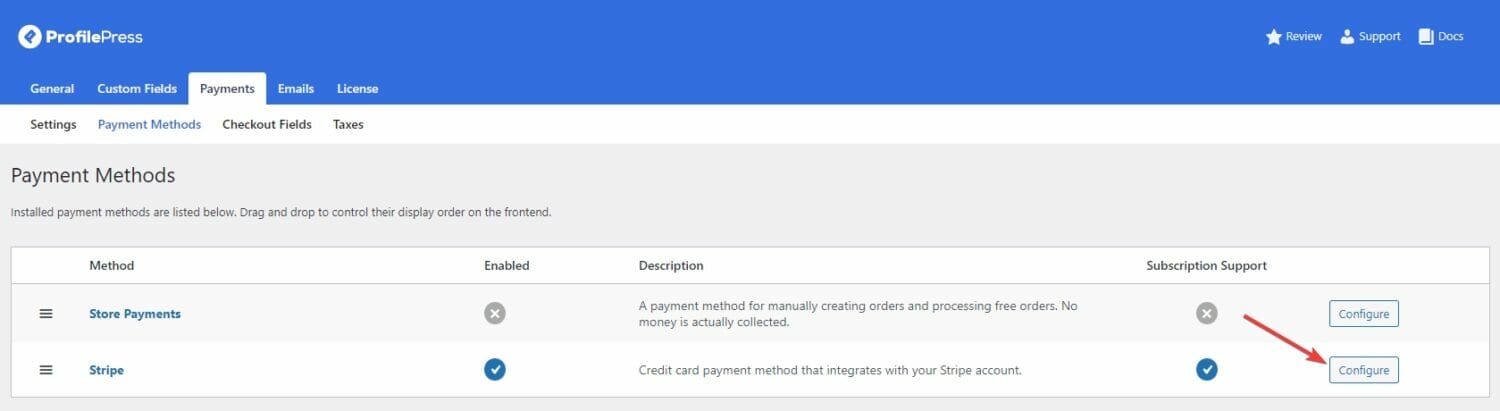Go to the License tab
The width and height of the screenshot is (1500, 411).
pyautogui.click(x=357, y=89)
